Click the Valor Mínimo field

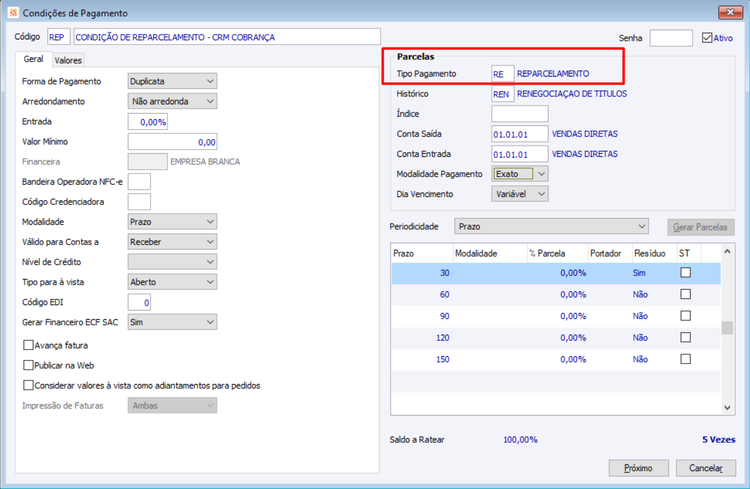(x=172, y=142)
